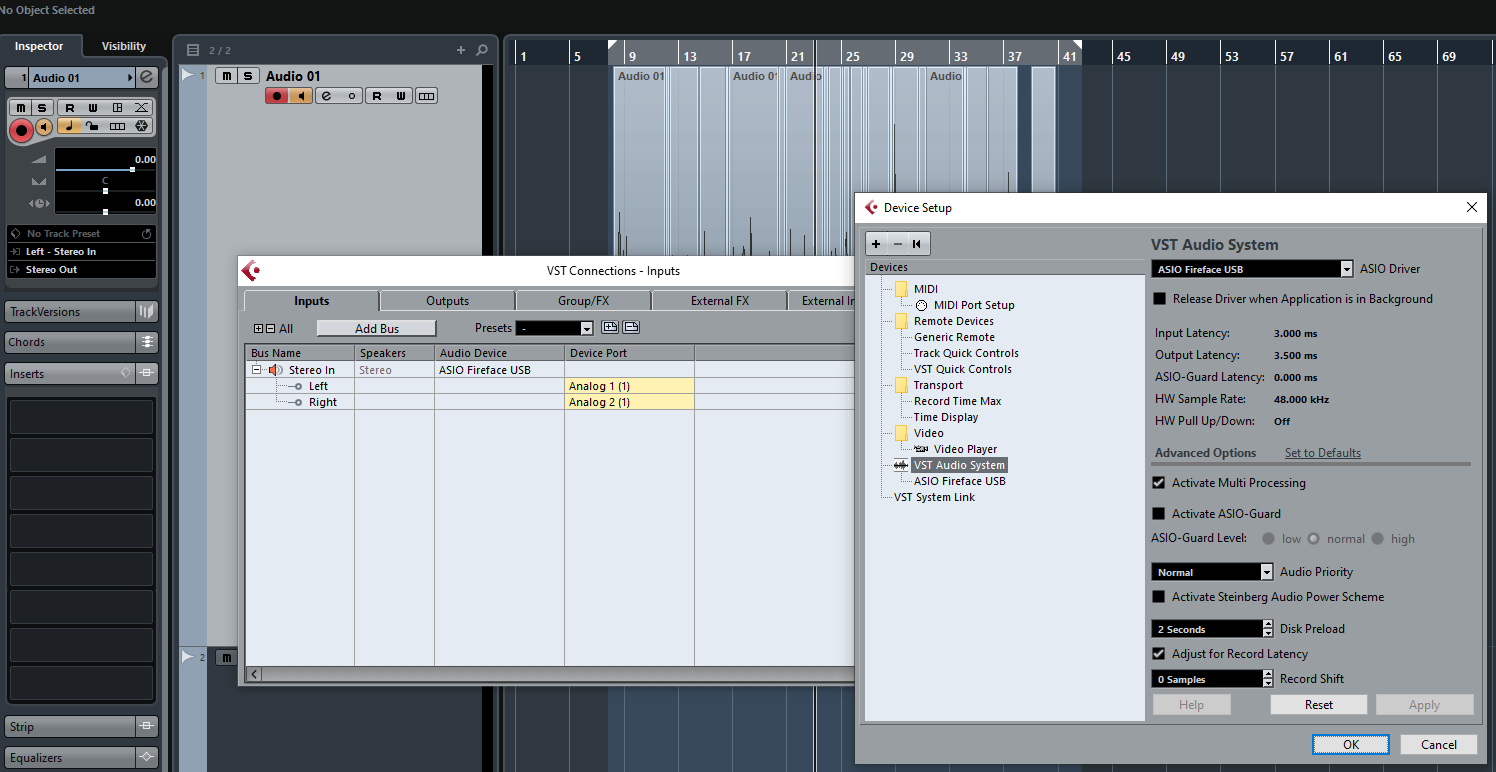Open ASIO Driver dropdown
Viewport: 1496px width, 772px height.
(1347, 269)
